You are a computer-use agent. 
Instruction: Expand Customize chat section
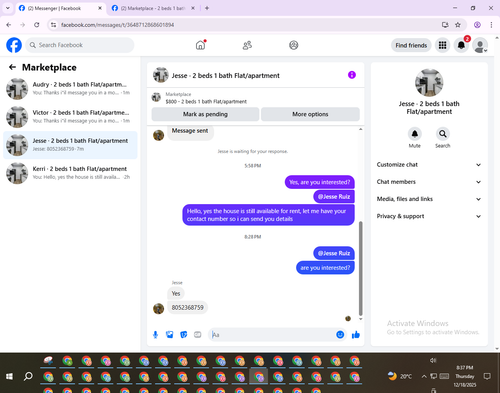(429, 165)
